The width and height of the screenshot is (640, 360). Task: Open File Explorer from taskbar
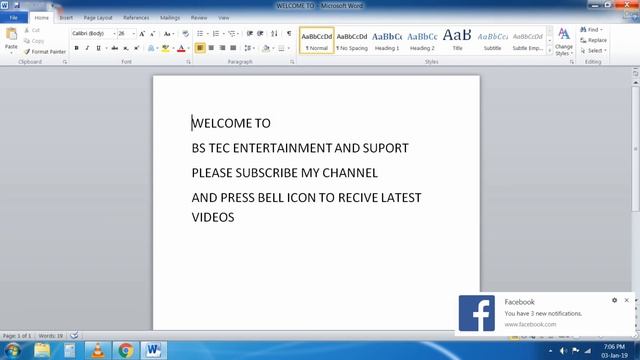pyautogui.click(x=42, y=351)
